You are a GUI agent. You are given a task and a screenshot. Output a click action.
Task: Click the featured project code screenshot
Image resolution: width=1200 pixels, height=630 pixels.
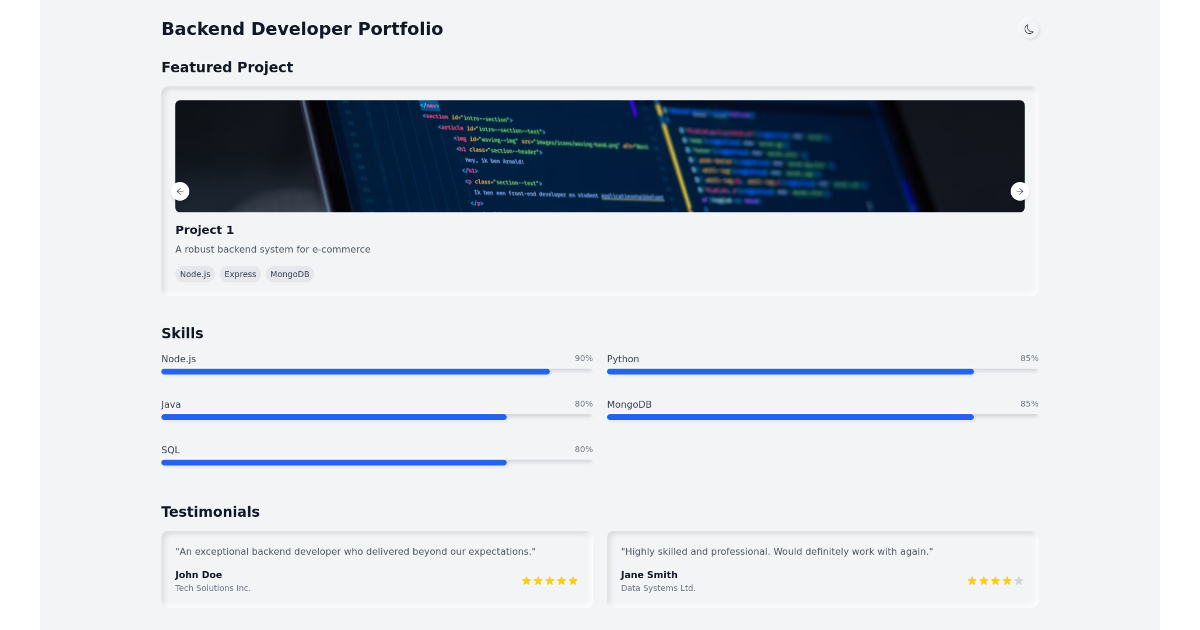click(x=600, y=155)
